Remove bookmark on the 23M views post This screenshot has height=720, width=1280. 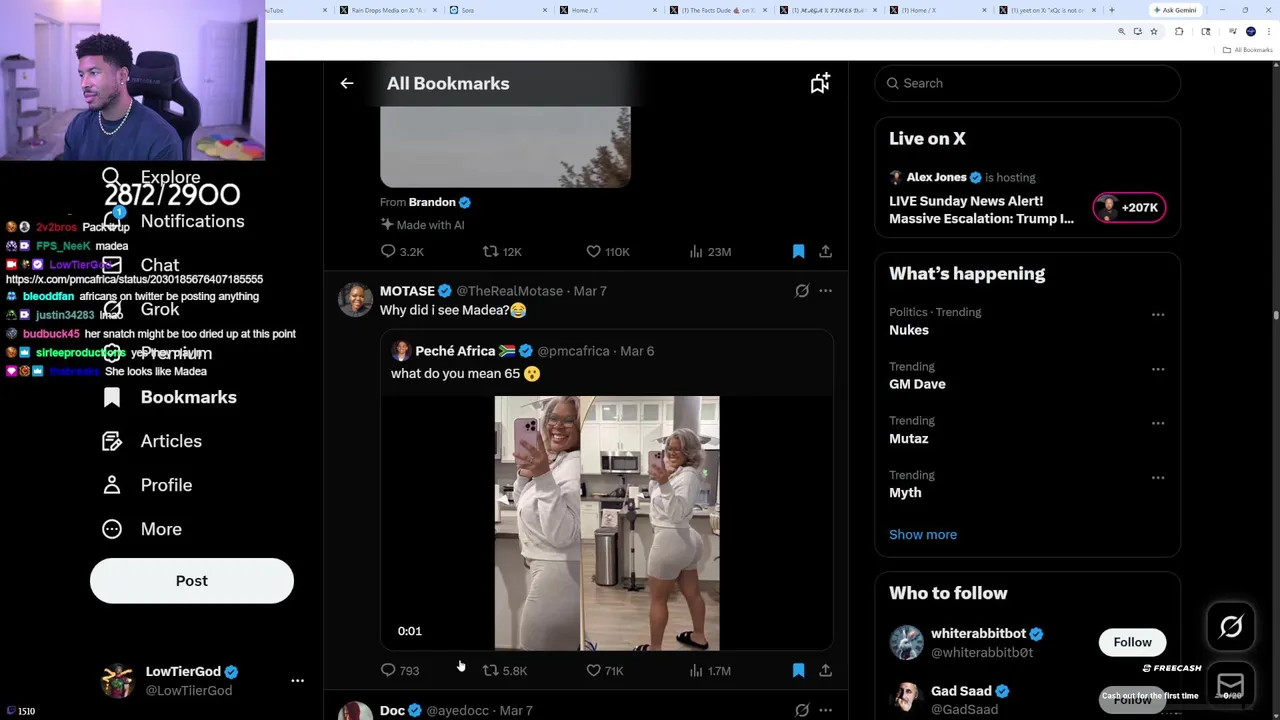tap(798, 252)
